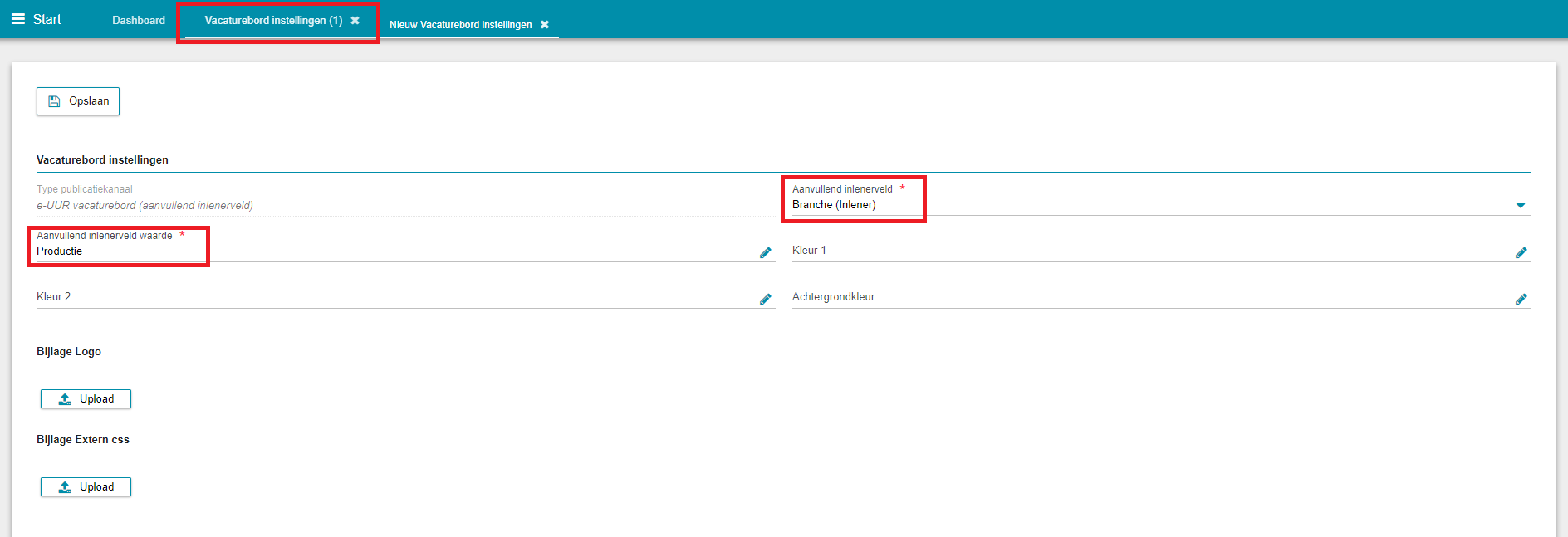Image resolution: width=1568 pixels, height=537 pixels.
Task: Click the Opslaan save button
Action: [78, 101]
